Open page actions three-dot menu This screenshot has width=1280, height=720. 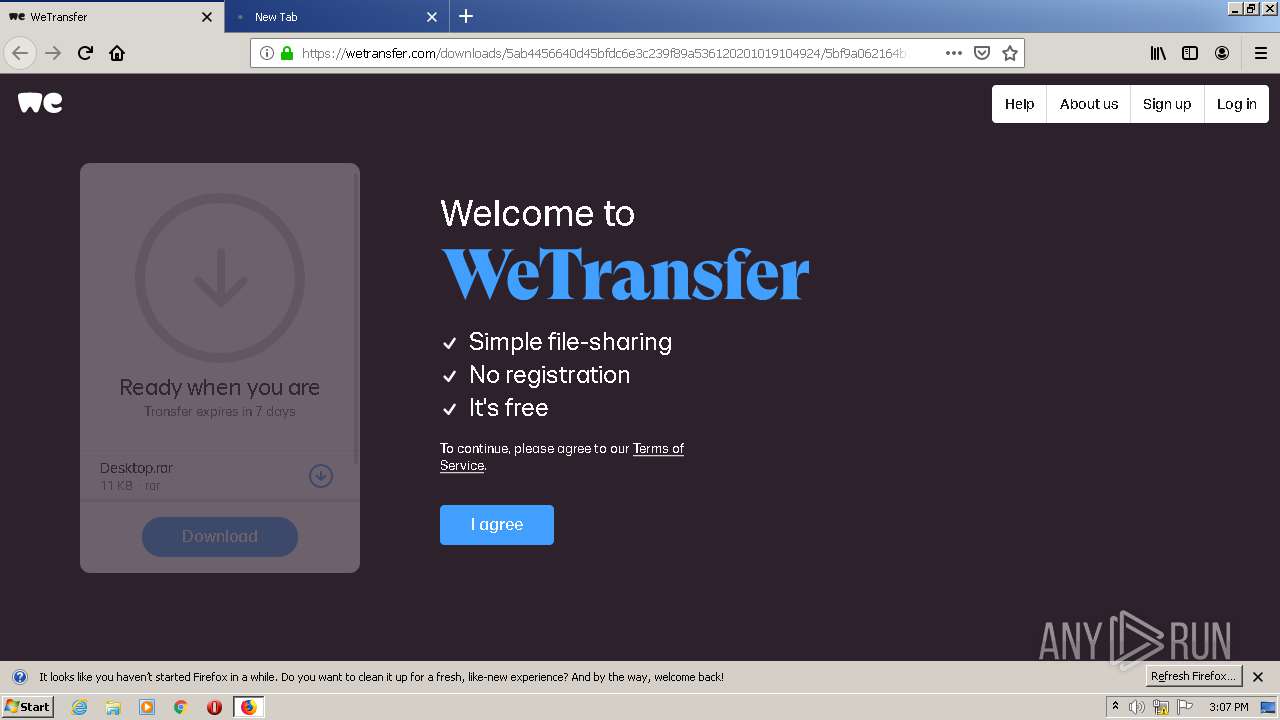[954, 53]
